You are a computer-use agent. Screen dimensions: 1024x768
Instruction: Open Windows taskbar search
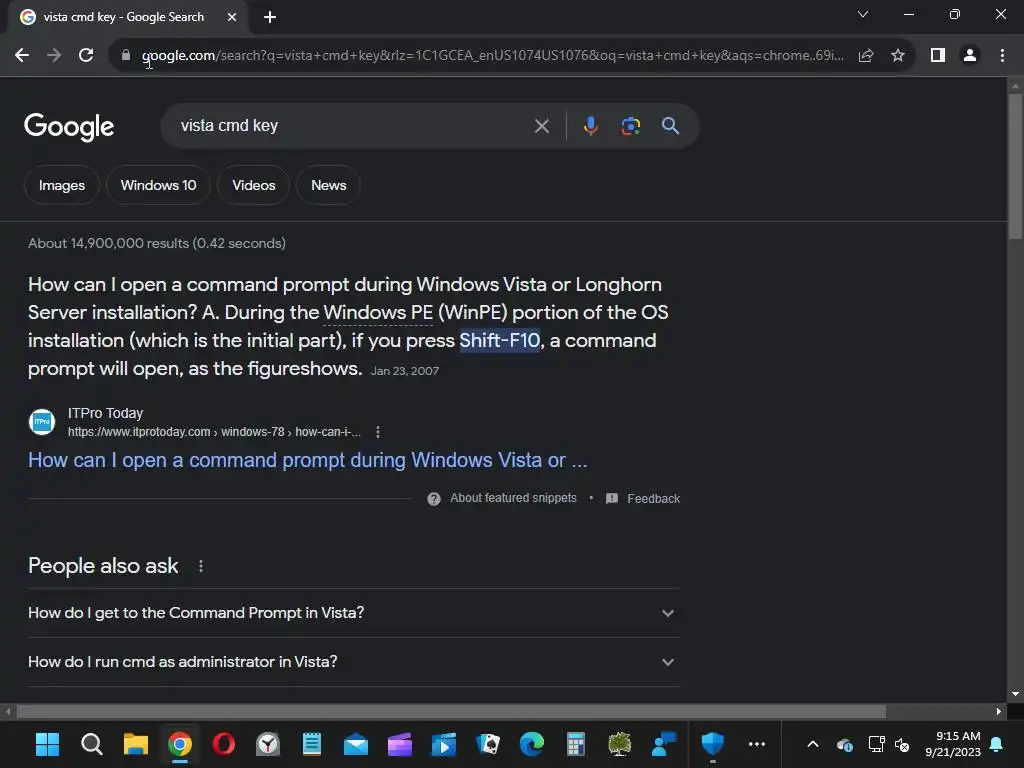[91, 744]
